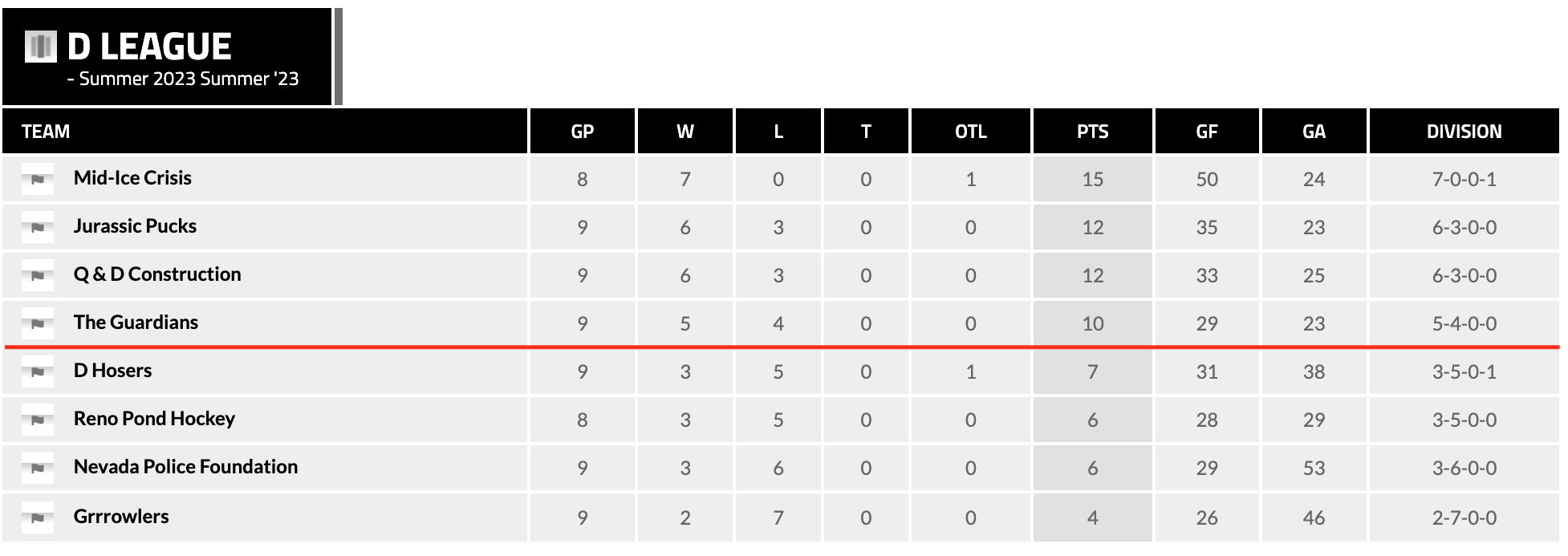Click the Q & D Construction flag icon

click(38, 275)
